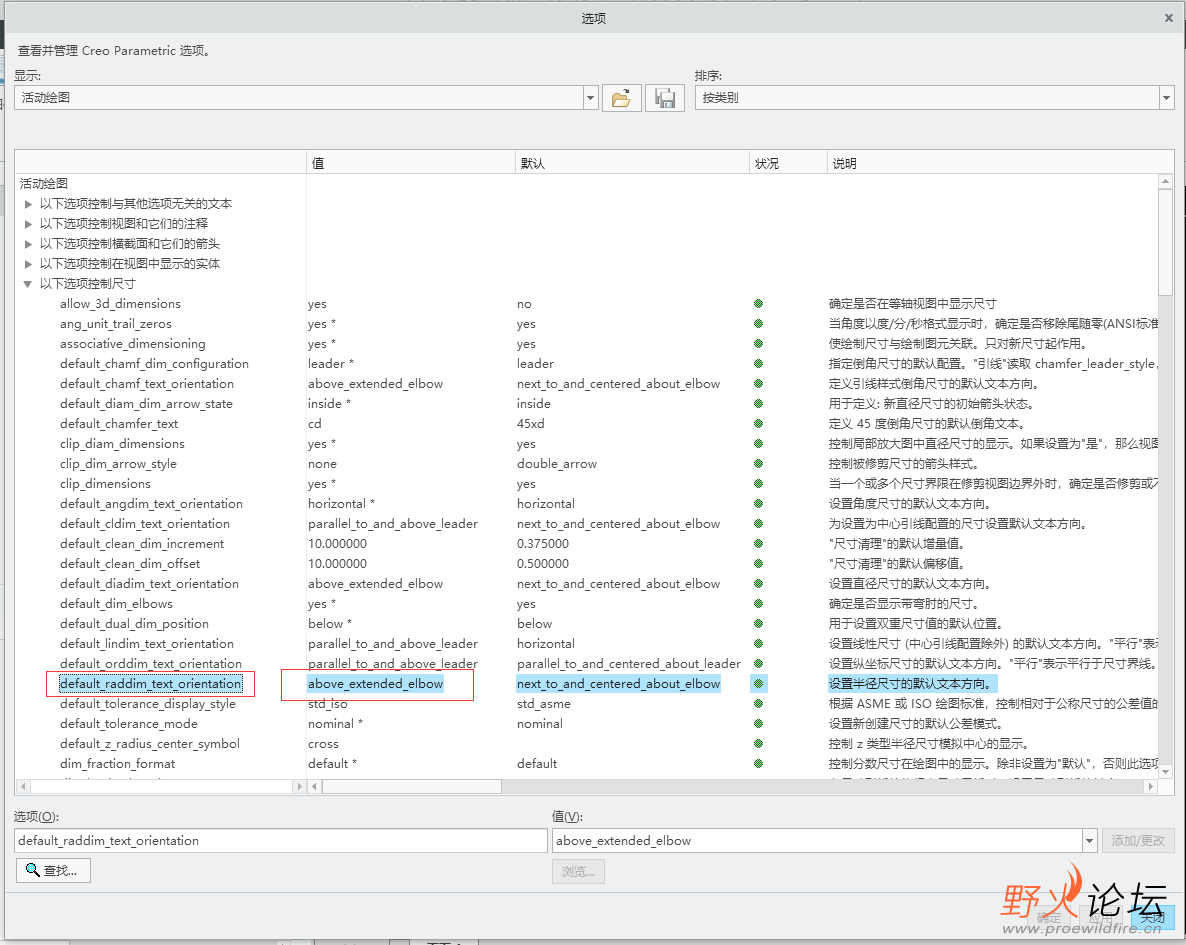
Task: Click the 值(V) value input field
Action: click(818, 841)
